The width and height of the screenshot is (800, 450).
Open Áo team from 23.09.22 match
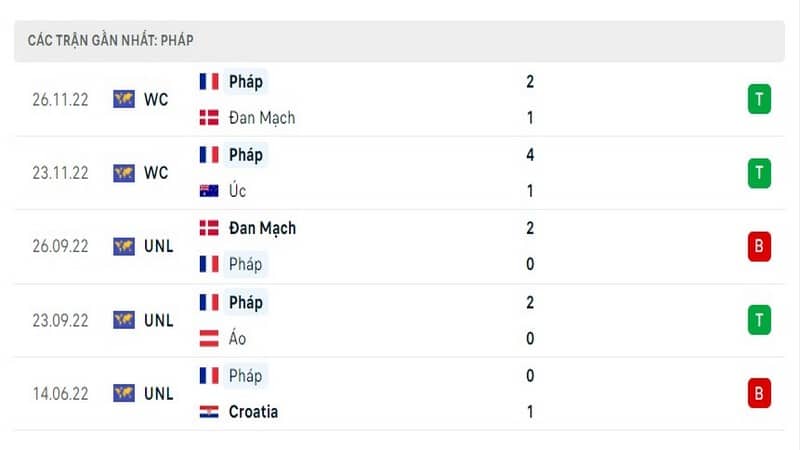tap(237, 338)
